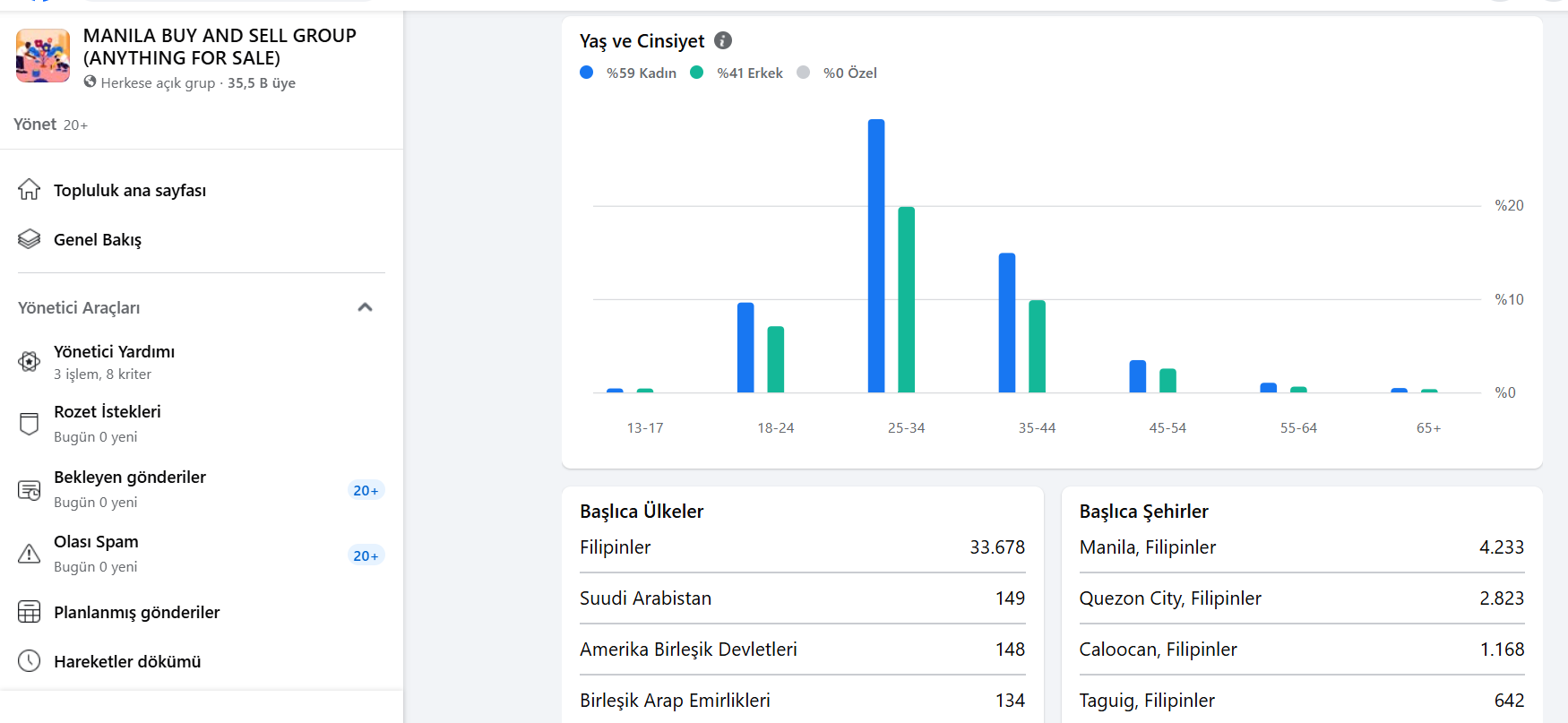
Task: Click the blue Kadın legend dot
Action: [x=587, y=73]
